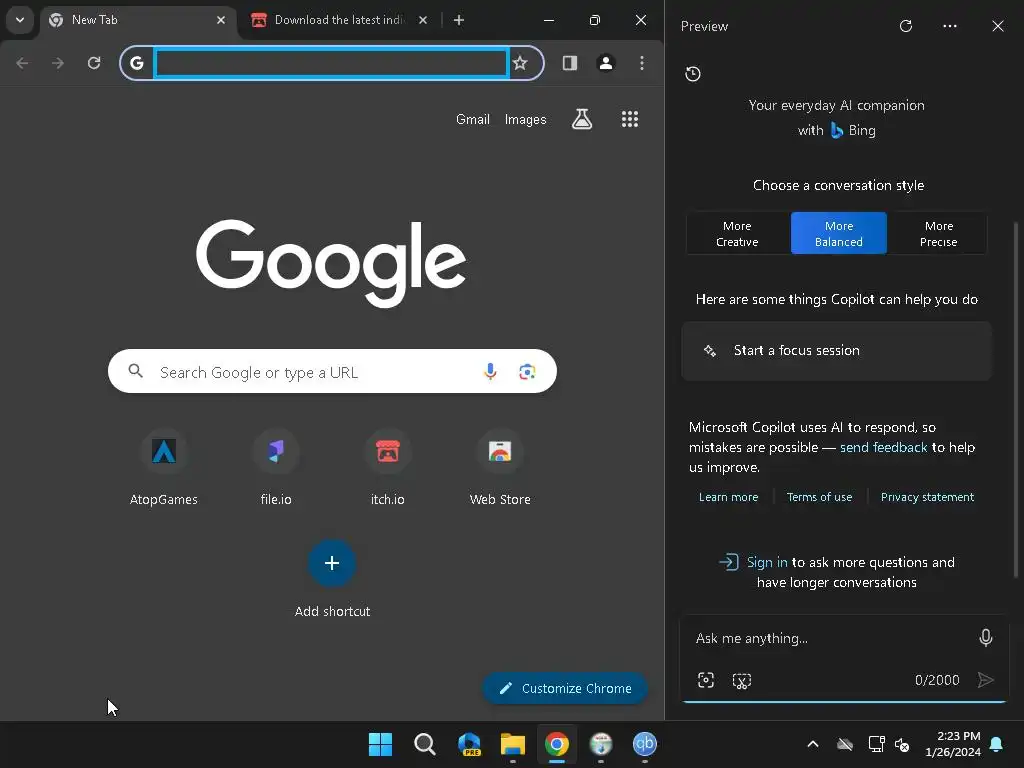
Task: Close the New Tab tab
Action: (221, 20)
